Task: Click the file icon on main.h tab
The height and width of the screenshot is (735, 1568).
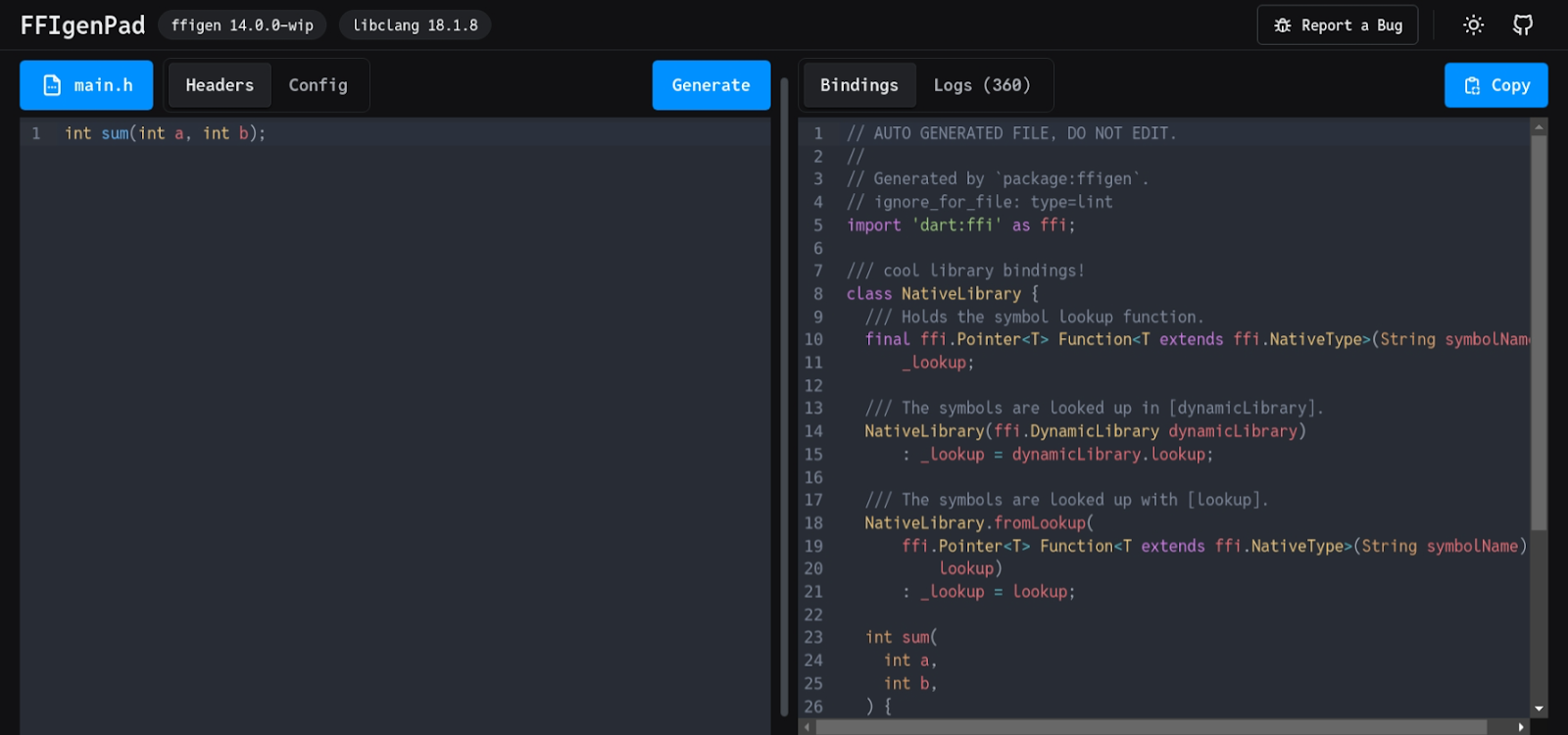Action: tap(52, 85)
